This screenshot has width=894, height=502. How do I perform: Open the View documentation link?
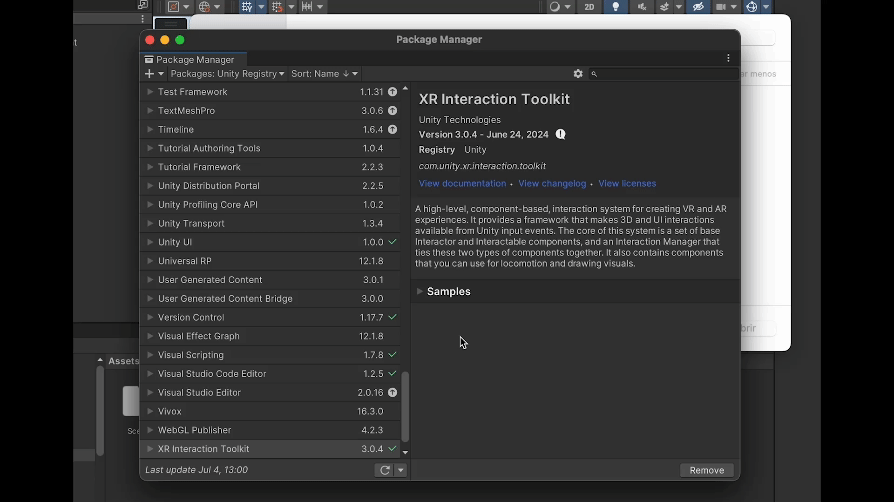coord(462,183)
